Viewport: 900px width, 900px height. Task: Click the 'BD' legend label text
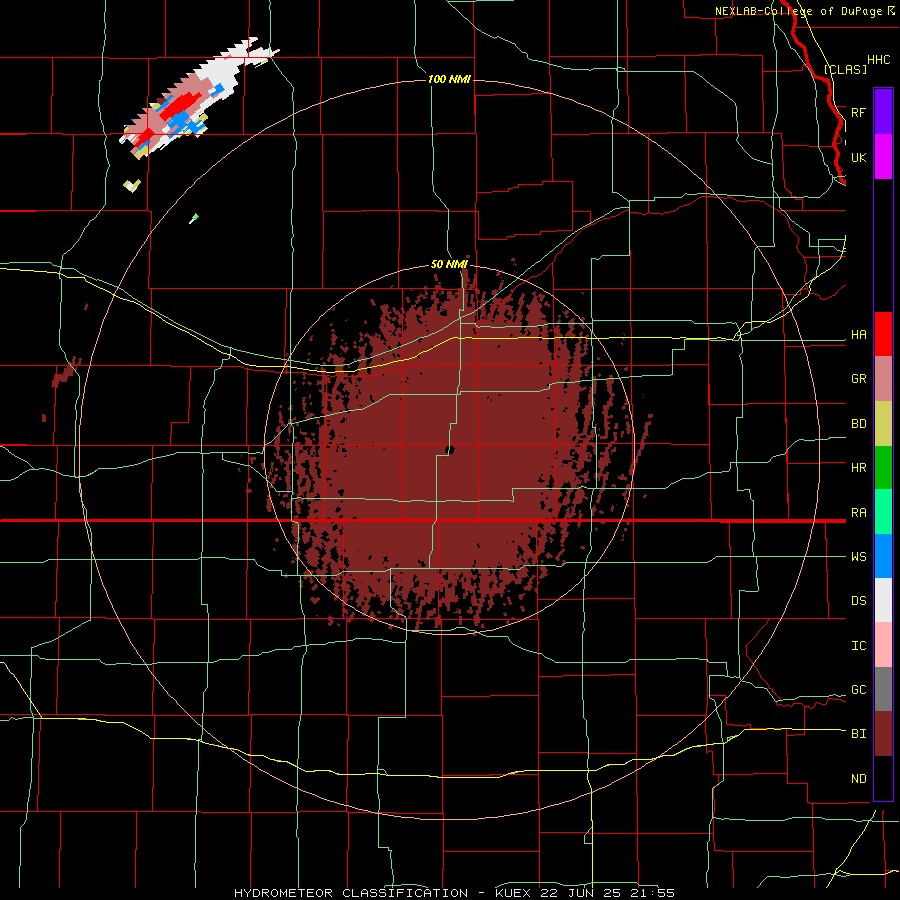pyautogui.click(x=859, y=424)
